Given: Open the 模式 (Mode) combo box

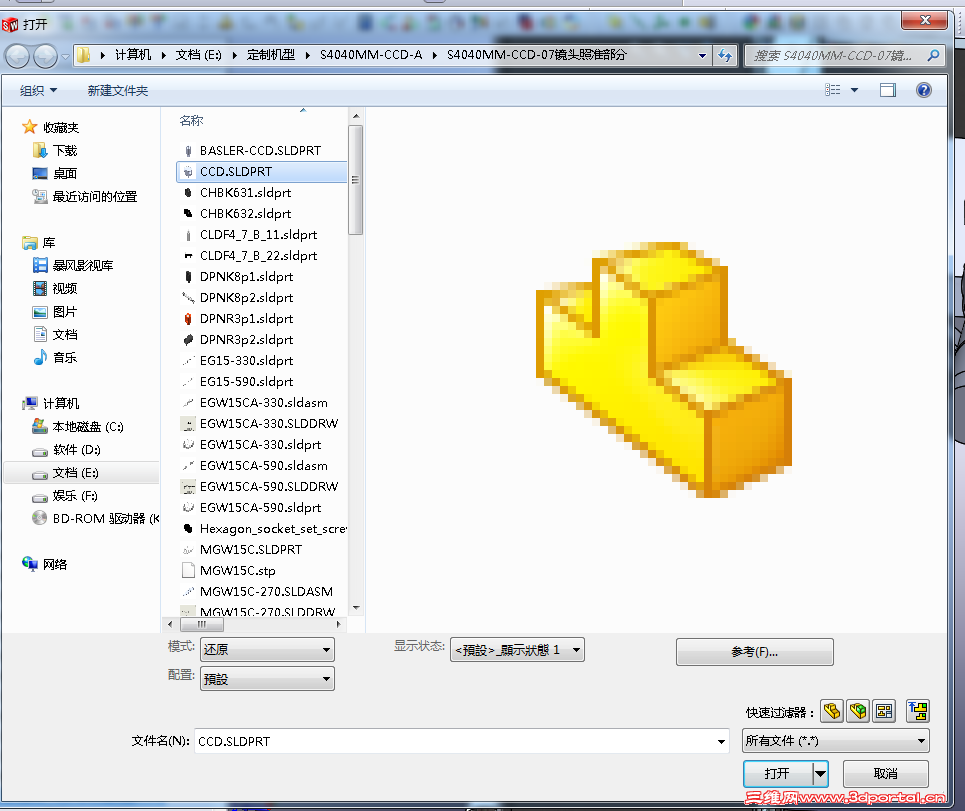Looking at the screenshot, I should 267,649.
